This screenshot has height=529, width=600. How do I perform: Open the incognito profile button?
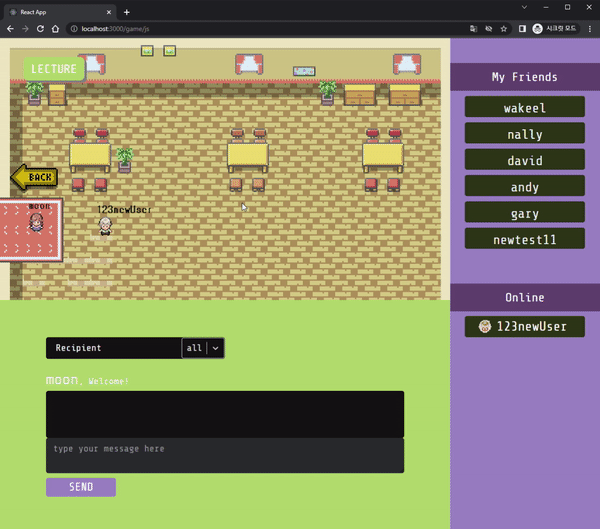[x=554, y=29]
